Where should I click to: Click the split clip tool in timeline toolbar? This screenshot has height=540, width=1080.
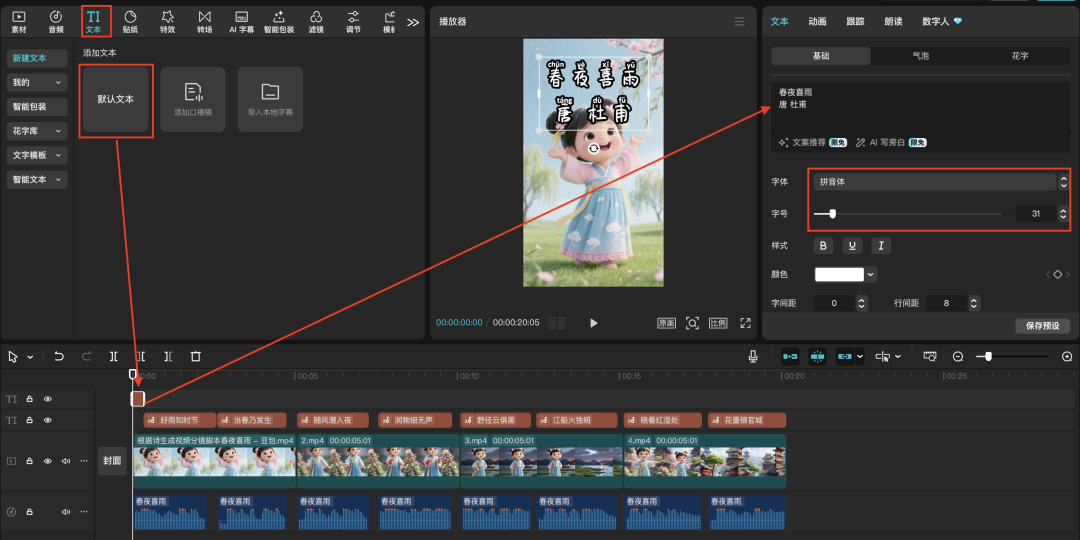click(x=114, y=356)
